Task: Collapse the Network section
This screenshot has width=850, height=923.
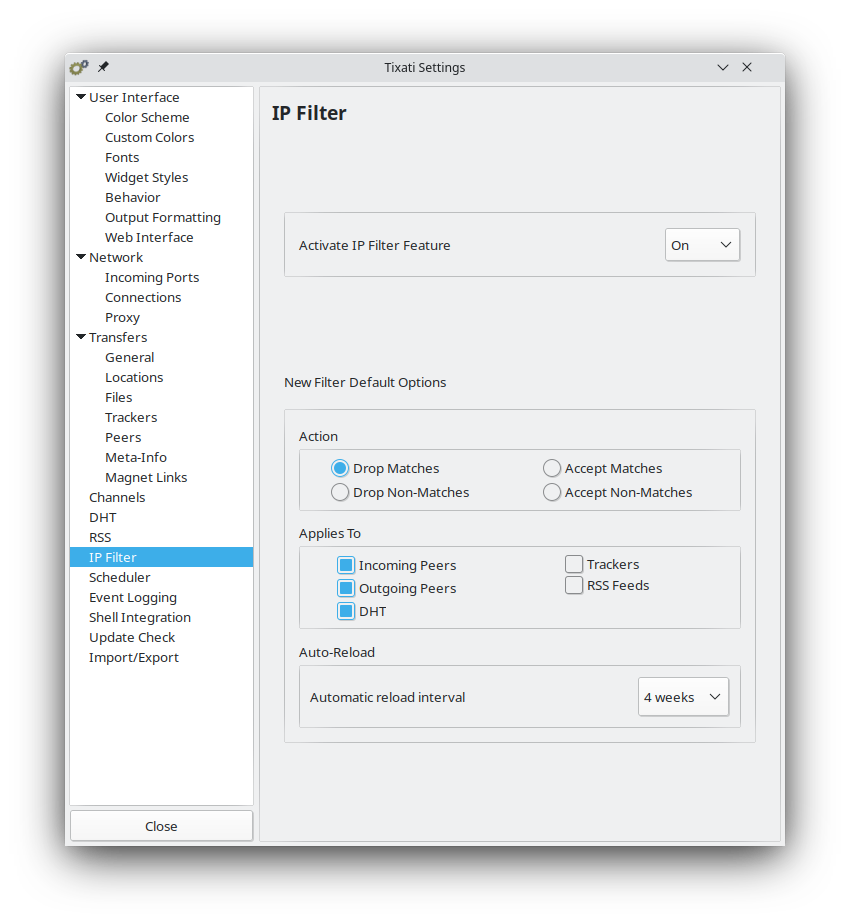Action: tap(81, 257)
